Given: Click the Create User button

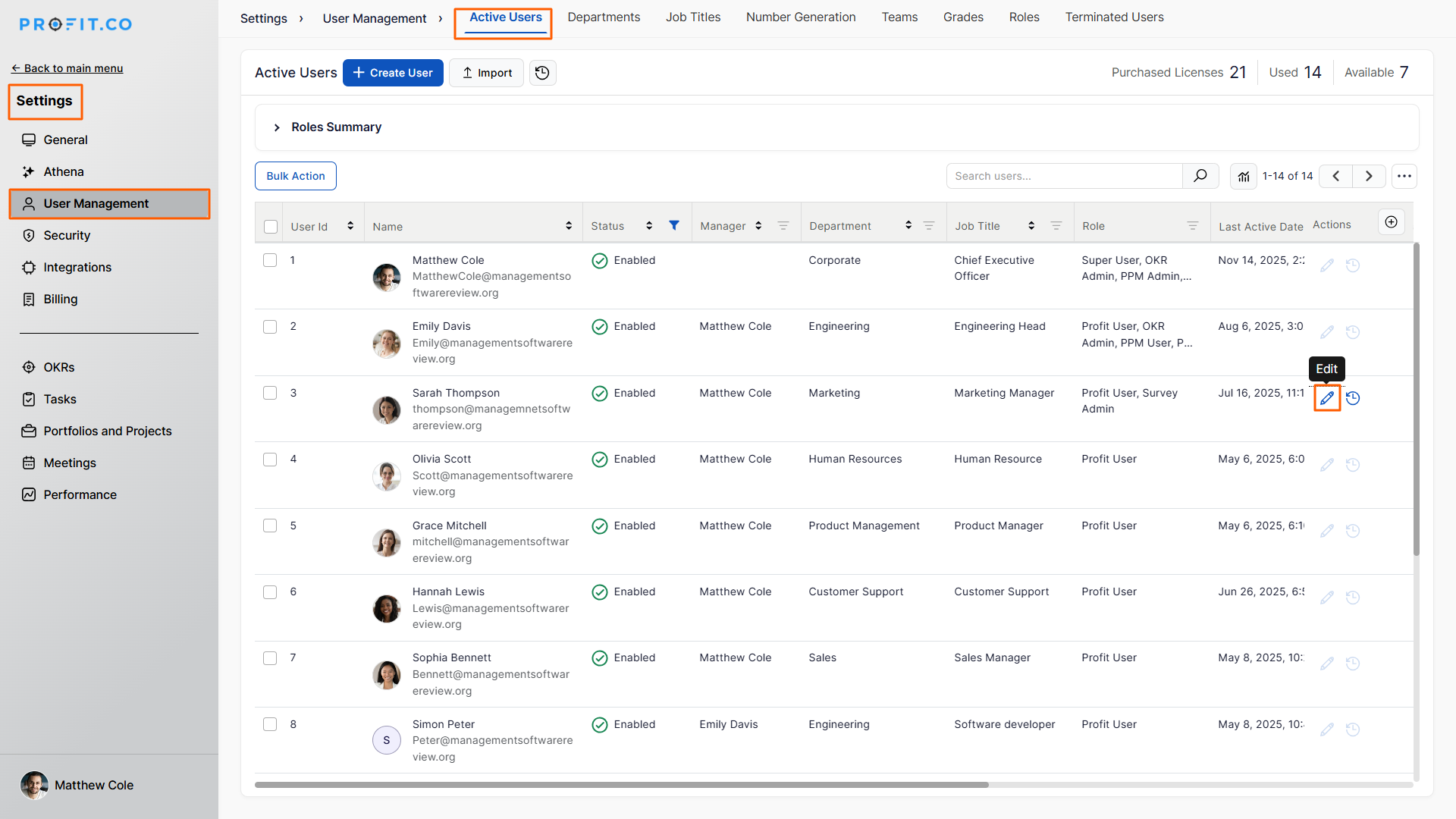Looking at the screenshot, I should click(393, 73).
